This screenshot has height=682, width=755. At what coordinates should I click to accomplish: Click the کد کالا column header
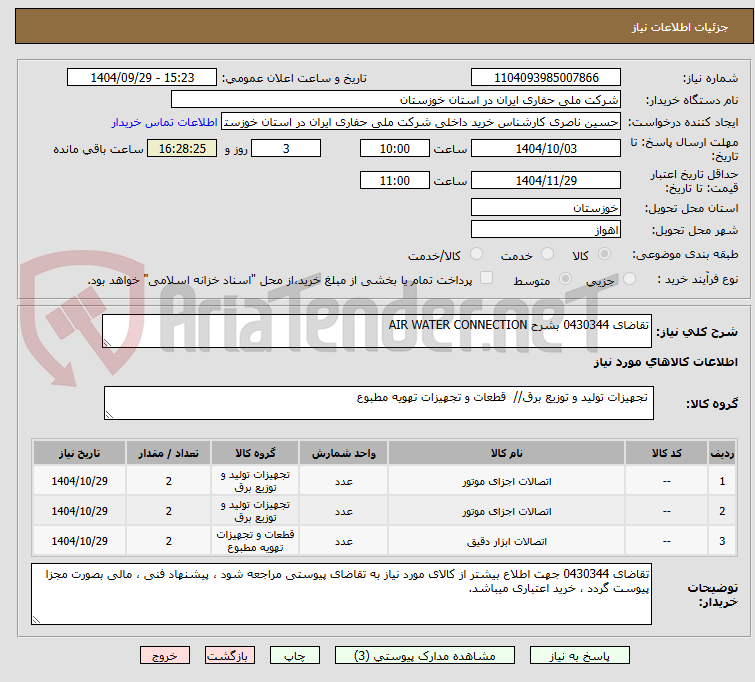tap(666, 453)
